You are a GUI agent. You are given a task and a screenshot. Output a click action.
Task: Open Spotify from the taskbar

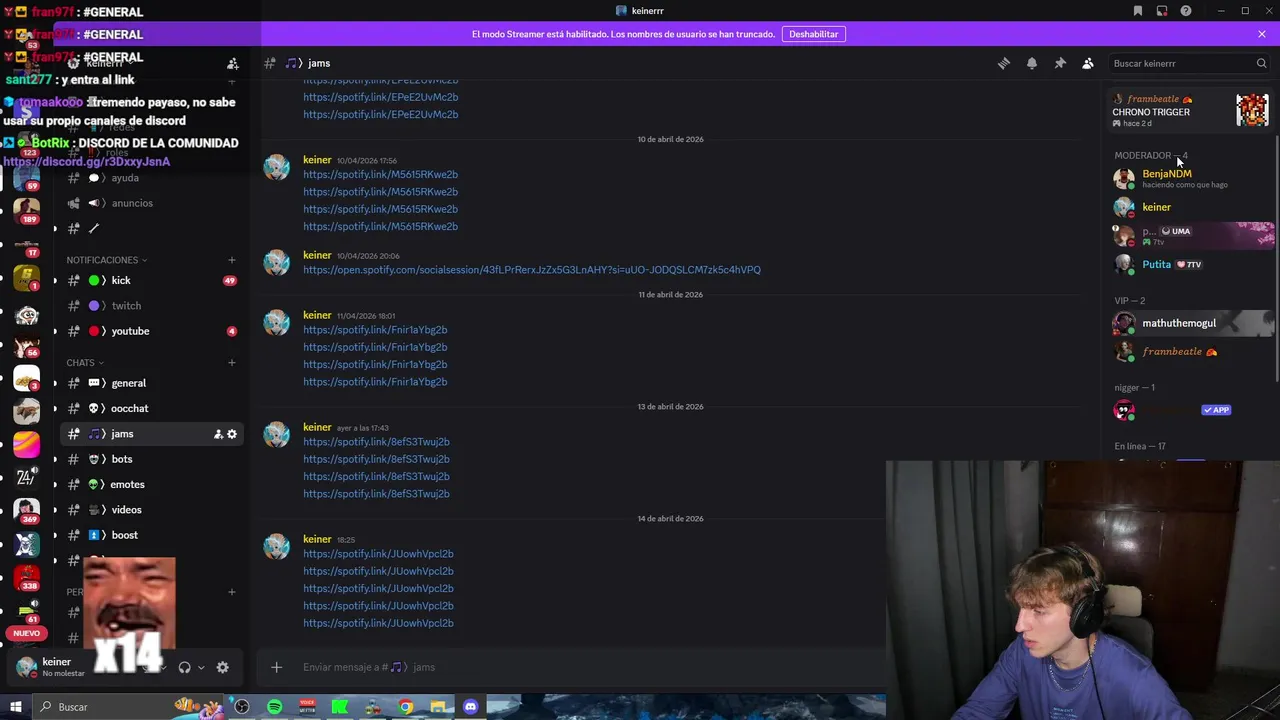point(274,707)
